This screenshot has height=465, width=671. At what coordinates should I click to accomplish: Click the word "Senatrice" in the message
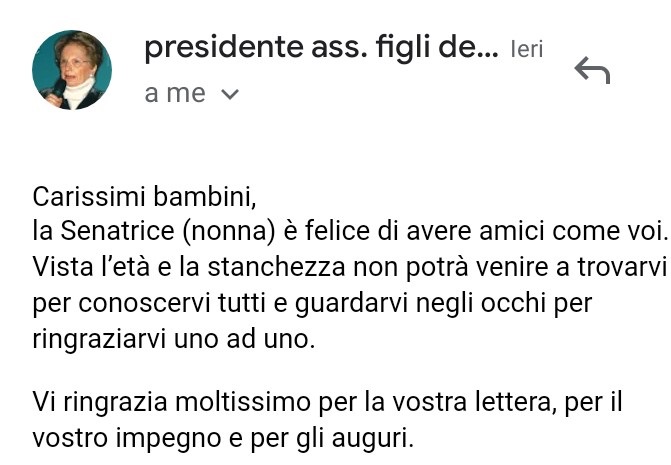pos(117,231)
